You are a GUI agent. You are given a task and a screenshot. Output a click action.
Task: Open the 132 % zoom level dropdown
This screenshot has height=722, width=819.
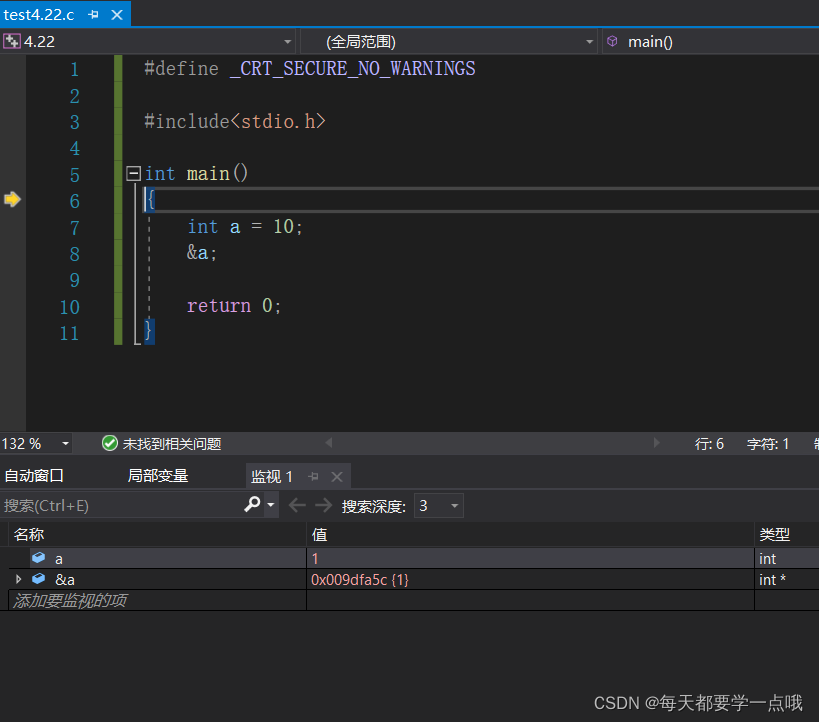66,443
